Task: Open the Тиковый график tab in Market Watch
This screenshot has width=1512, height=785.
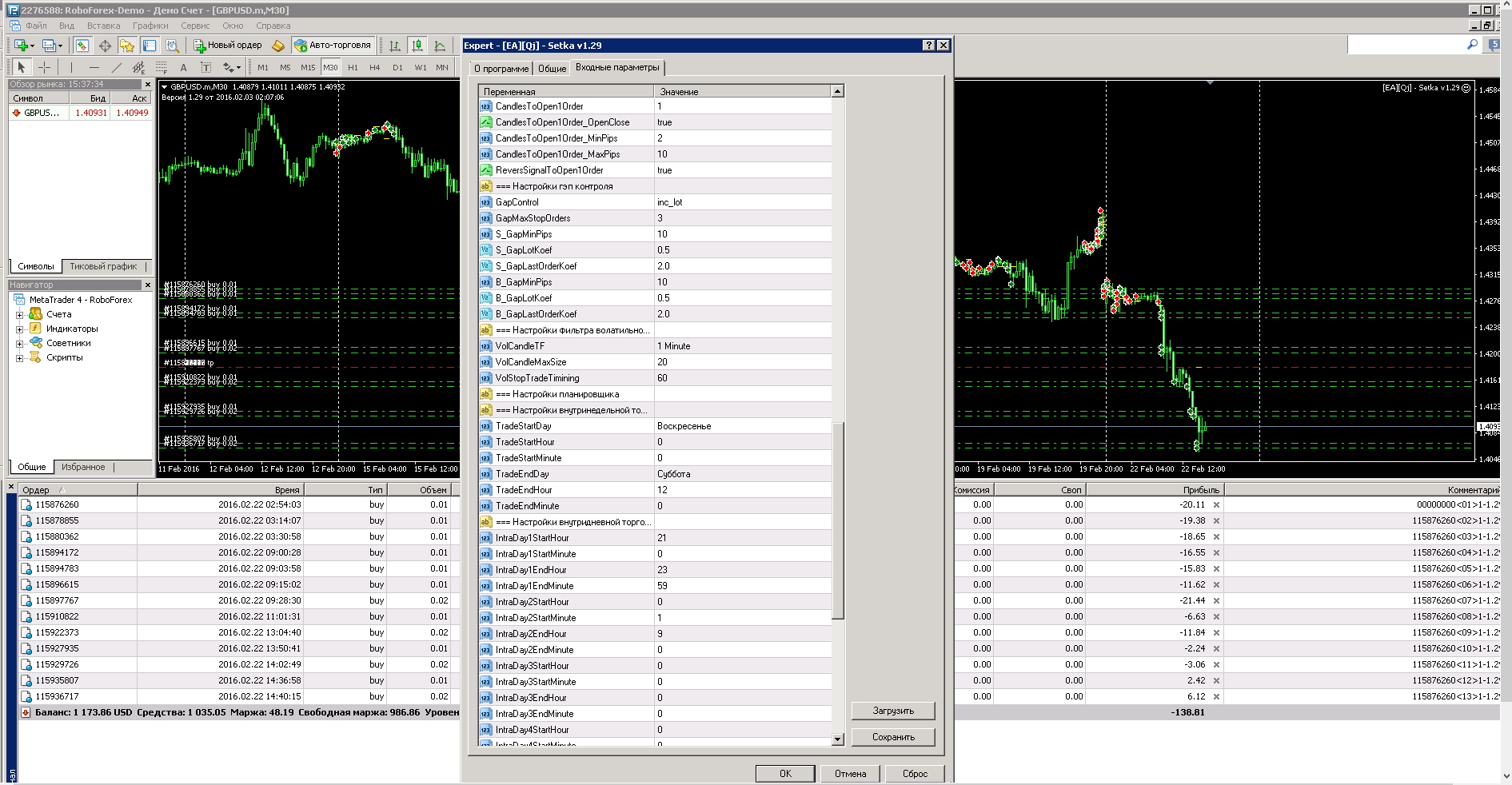Action: 103,266
